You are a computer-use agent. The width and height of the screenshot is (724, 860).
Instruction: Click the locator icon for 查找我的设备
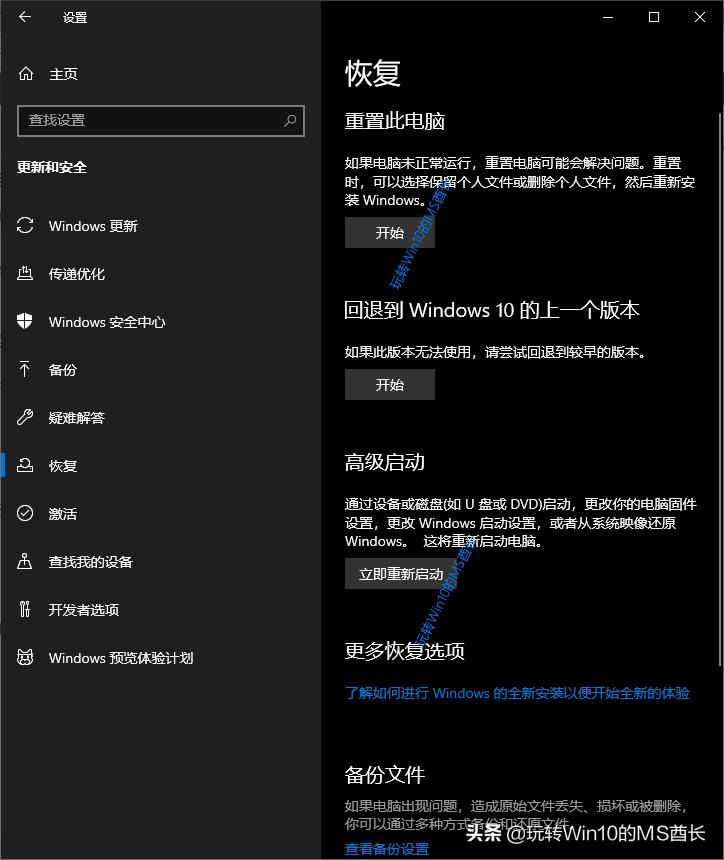click(x=25, y=561)
